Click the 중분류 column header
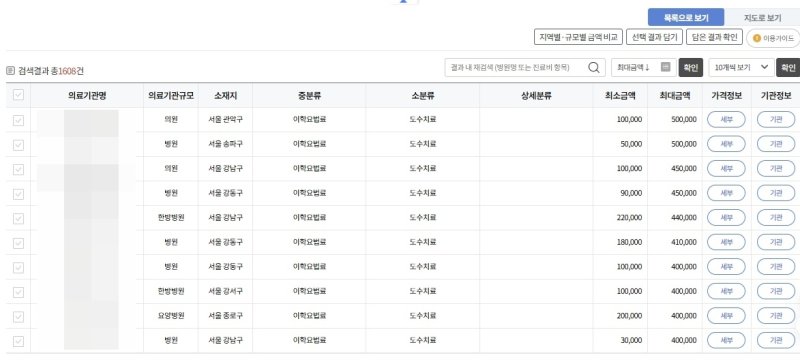The height and width of the screenshot is (362, 800). (309, 95)
